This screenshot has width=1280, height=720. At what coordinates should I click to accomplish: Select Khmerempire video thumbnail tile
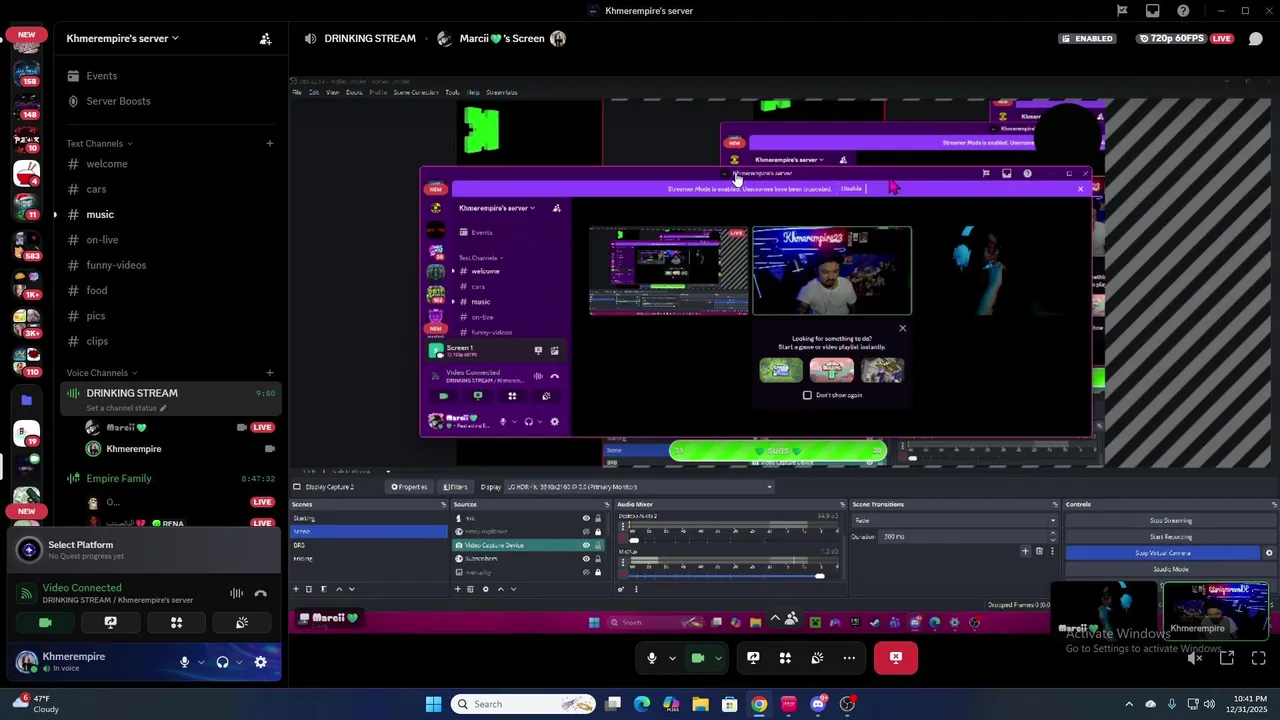1215,610
